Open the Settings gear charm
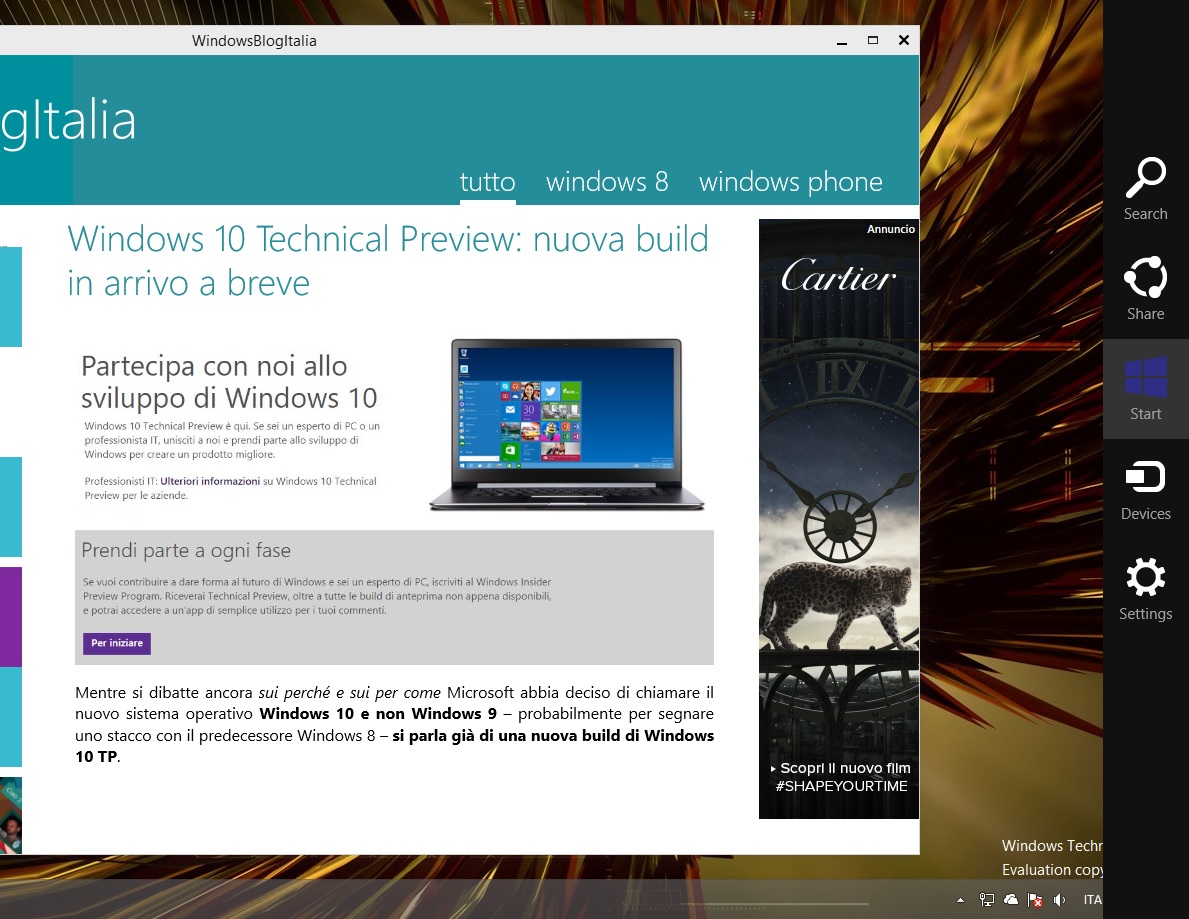 1145,589
